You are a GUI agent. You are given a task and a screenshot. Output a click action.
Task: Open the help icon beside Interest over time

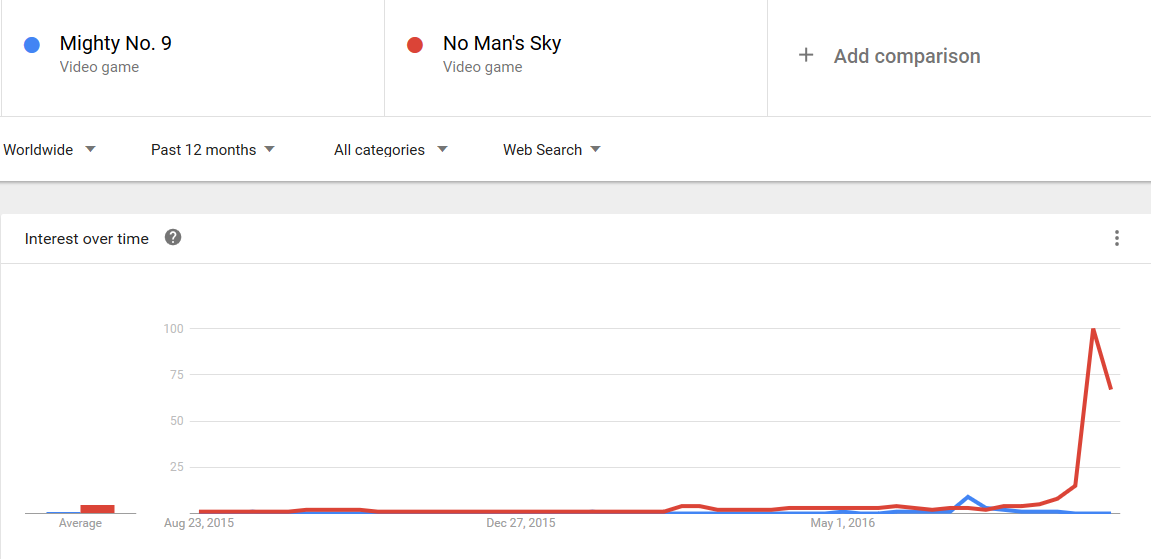pyautogui.click(x=173, y=238)
